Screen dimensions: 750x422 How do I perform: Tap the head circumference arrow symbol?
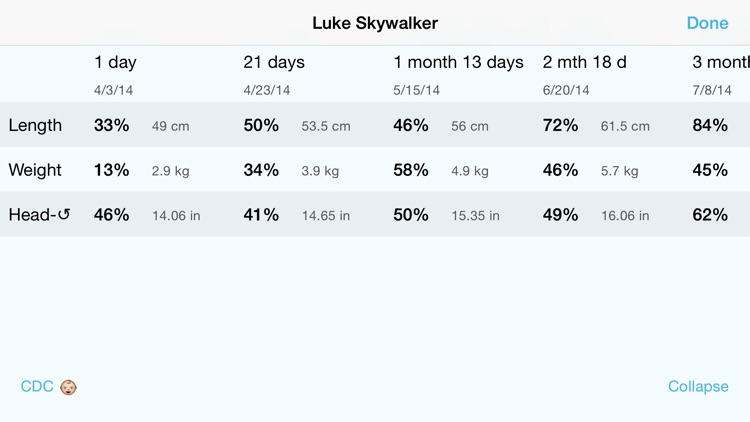click(64, 214)
